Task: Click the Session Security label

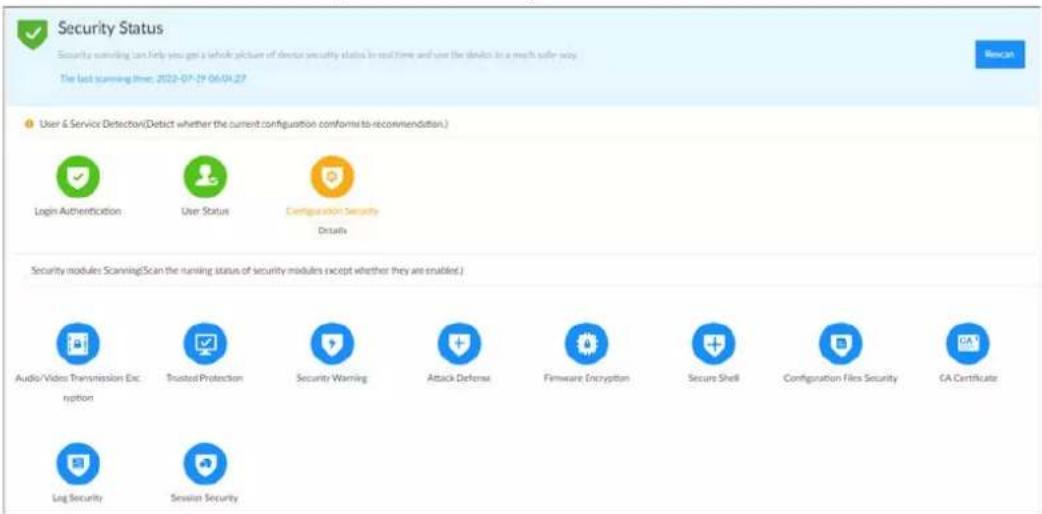Action: click(205, 498)
